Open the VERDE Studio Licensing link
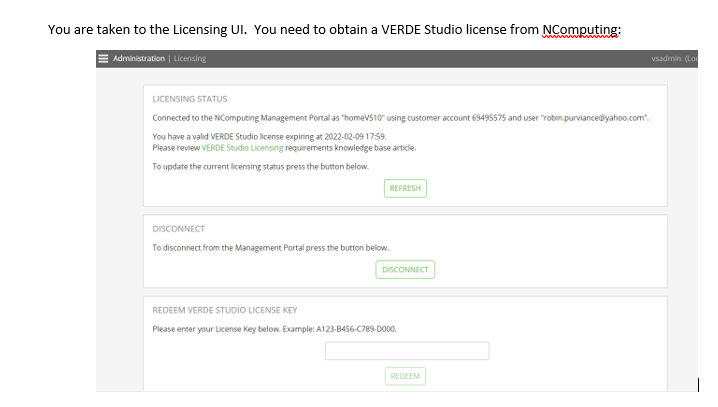 click(x=242, y=148)
